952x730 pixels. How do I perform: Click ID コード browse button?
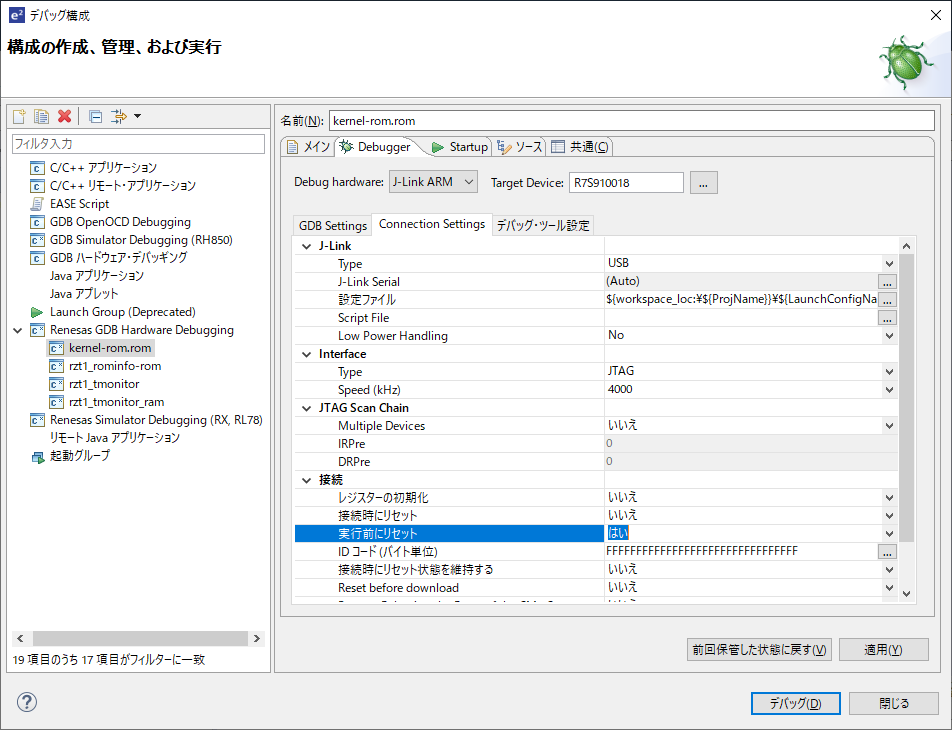[887, 552]
